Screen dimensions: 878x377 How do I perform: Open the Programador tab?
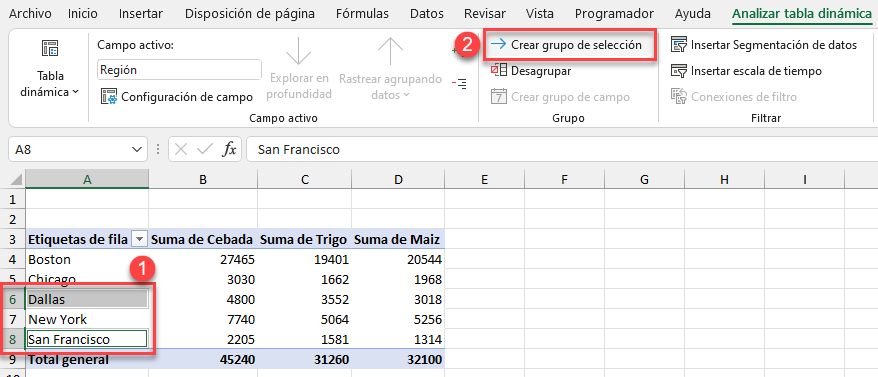click(614, 13)
